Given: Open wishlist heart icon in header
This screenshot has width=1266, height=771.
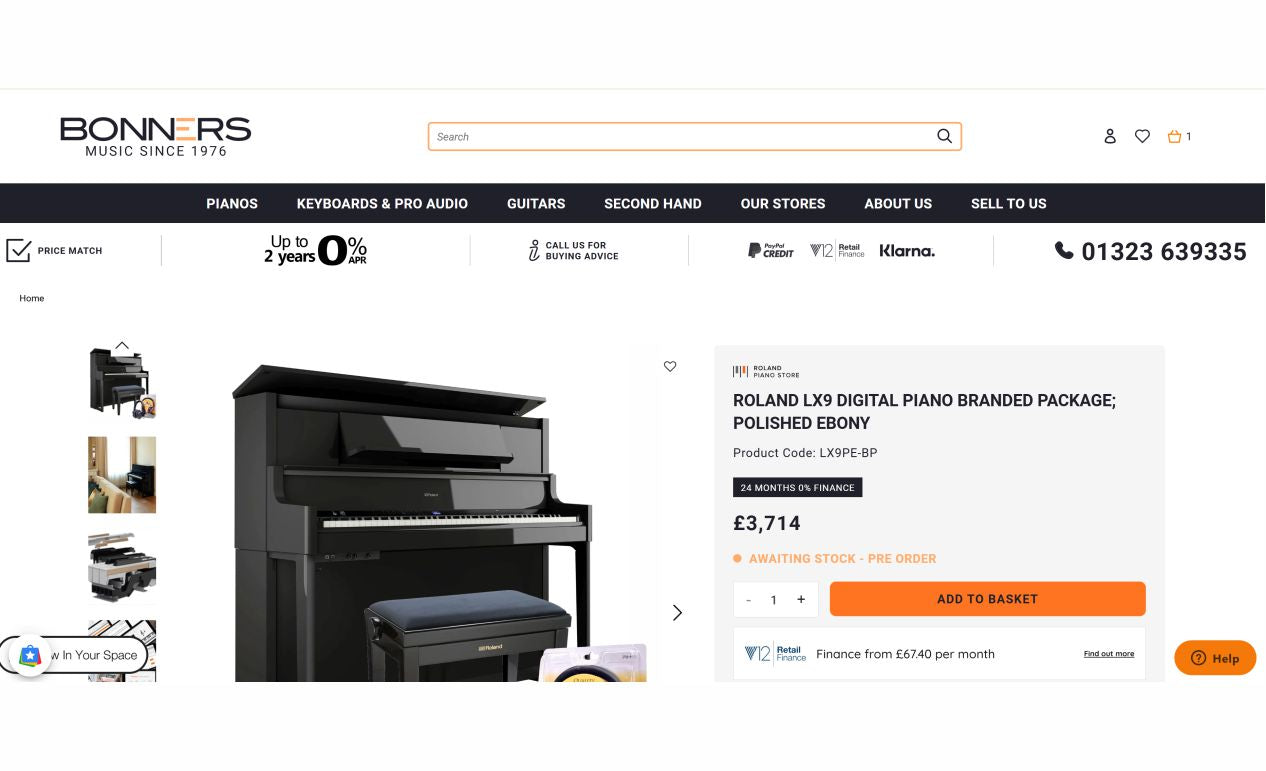Looking at the screenshot, I should tap(1142, 136).
